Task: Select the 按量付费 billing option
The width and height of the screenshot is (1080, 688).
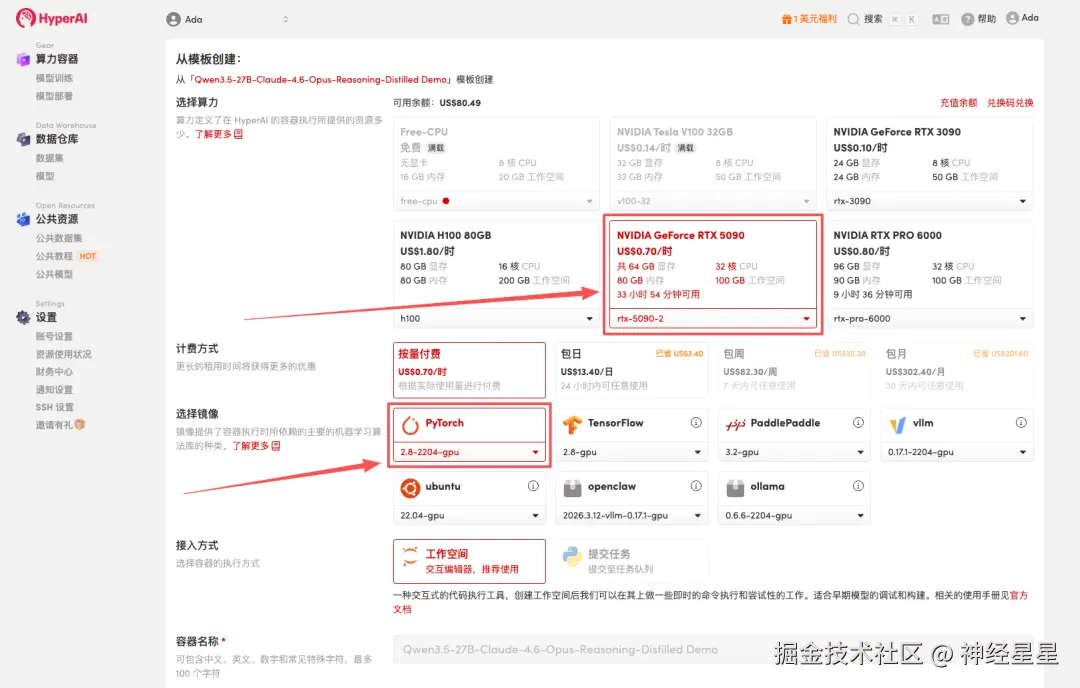Action: click(x=469, y=370)
